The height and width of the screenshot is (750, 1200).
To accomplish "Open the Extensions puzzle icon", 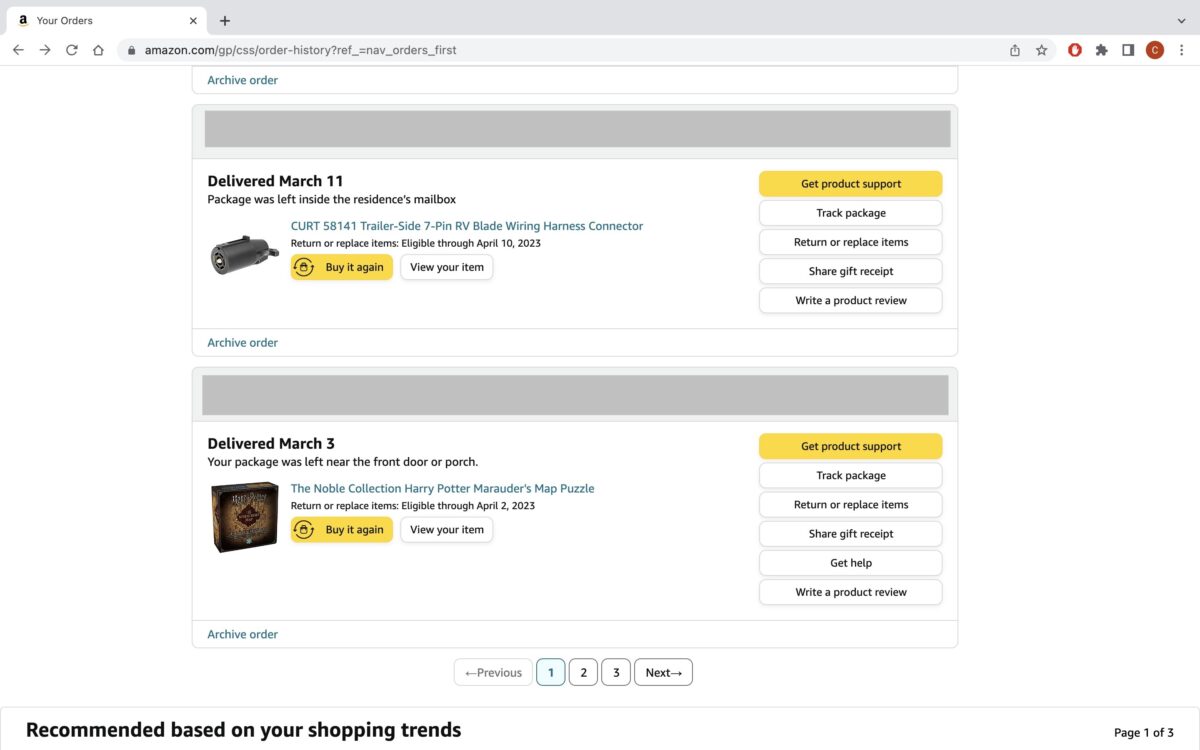I will [1101, 50].
